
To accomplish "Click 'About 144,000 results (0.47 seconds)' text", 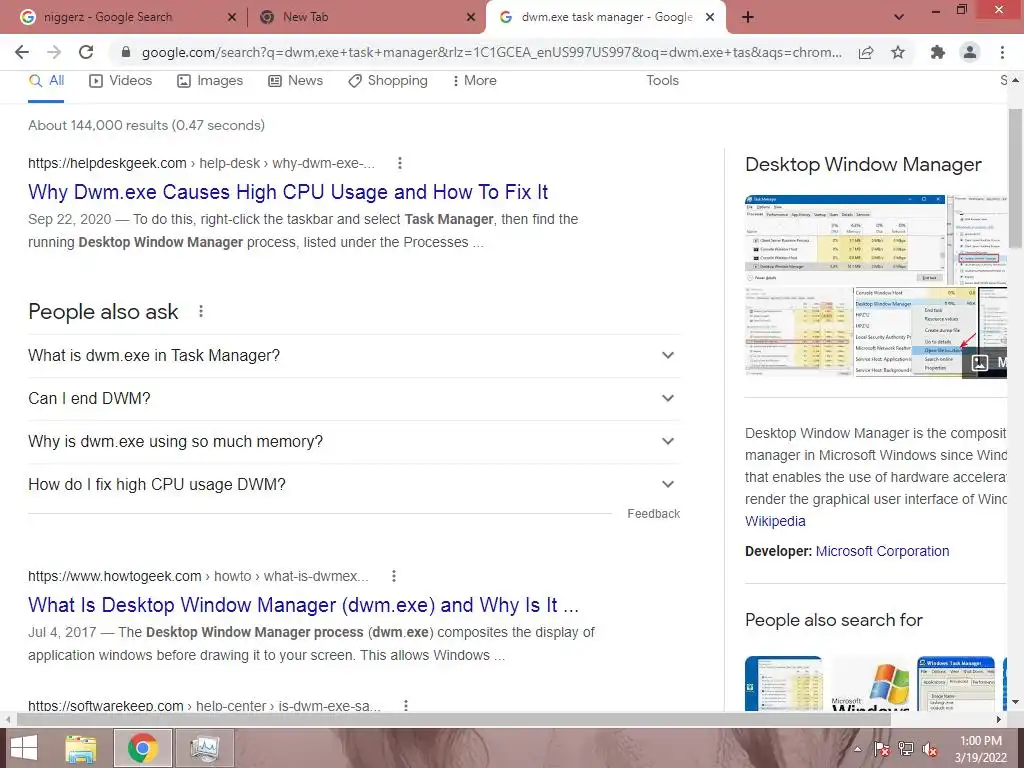I will [x=146, y=125].
